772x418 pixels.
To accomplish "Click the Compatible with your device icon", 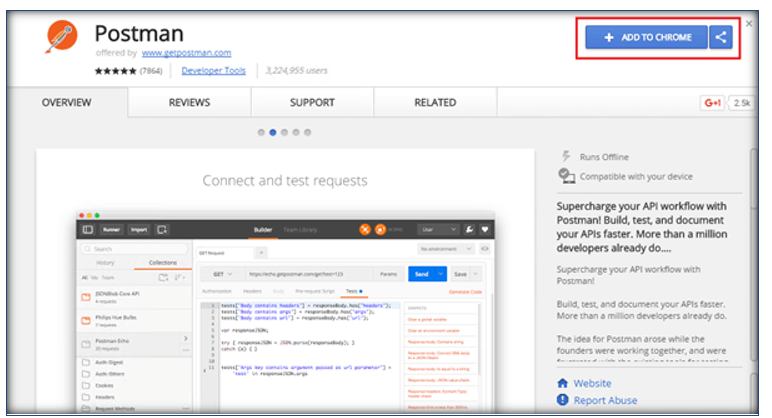I will click(x=566, y=176).
